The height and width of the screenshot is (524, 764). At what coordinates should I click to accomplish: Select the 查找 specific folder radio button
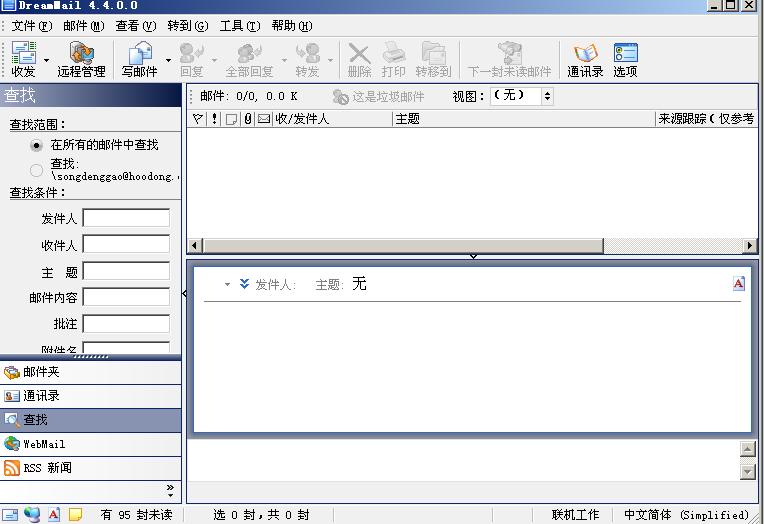[37, 170]
